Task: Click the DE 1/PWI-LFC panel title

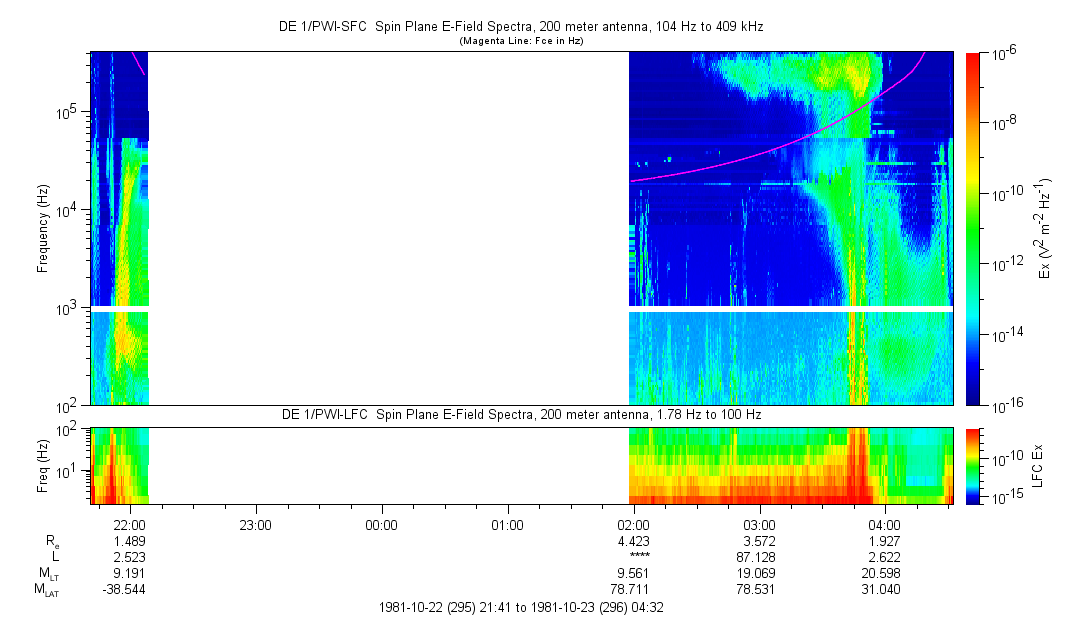Action: click(520, 415)
